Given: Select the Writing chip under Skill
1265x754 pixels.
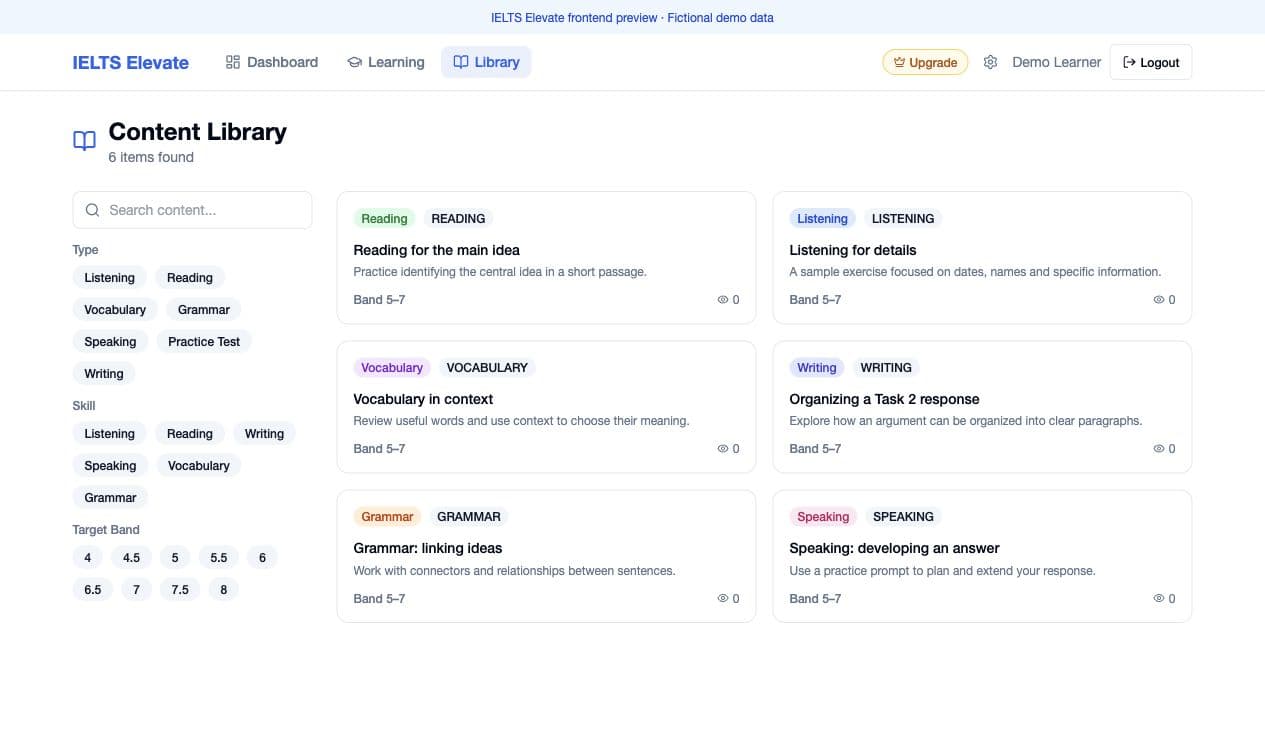Looking at the screenshot, I should click(x=264, y=434).
